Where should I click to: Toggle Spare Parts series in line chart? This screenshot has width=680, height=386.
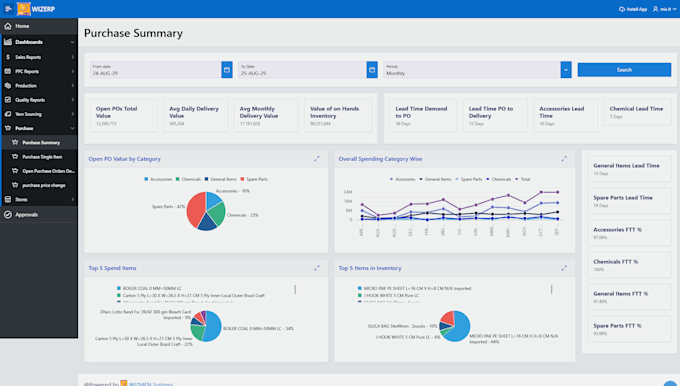[x=468, y=179]
